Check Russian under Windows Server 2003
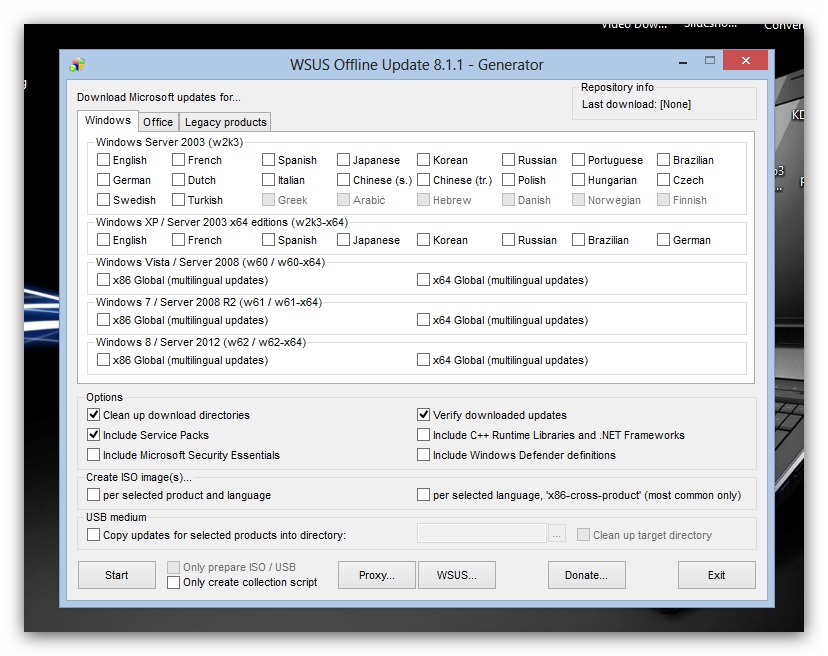828x656 pixels. (509, 160)
